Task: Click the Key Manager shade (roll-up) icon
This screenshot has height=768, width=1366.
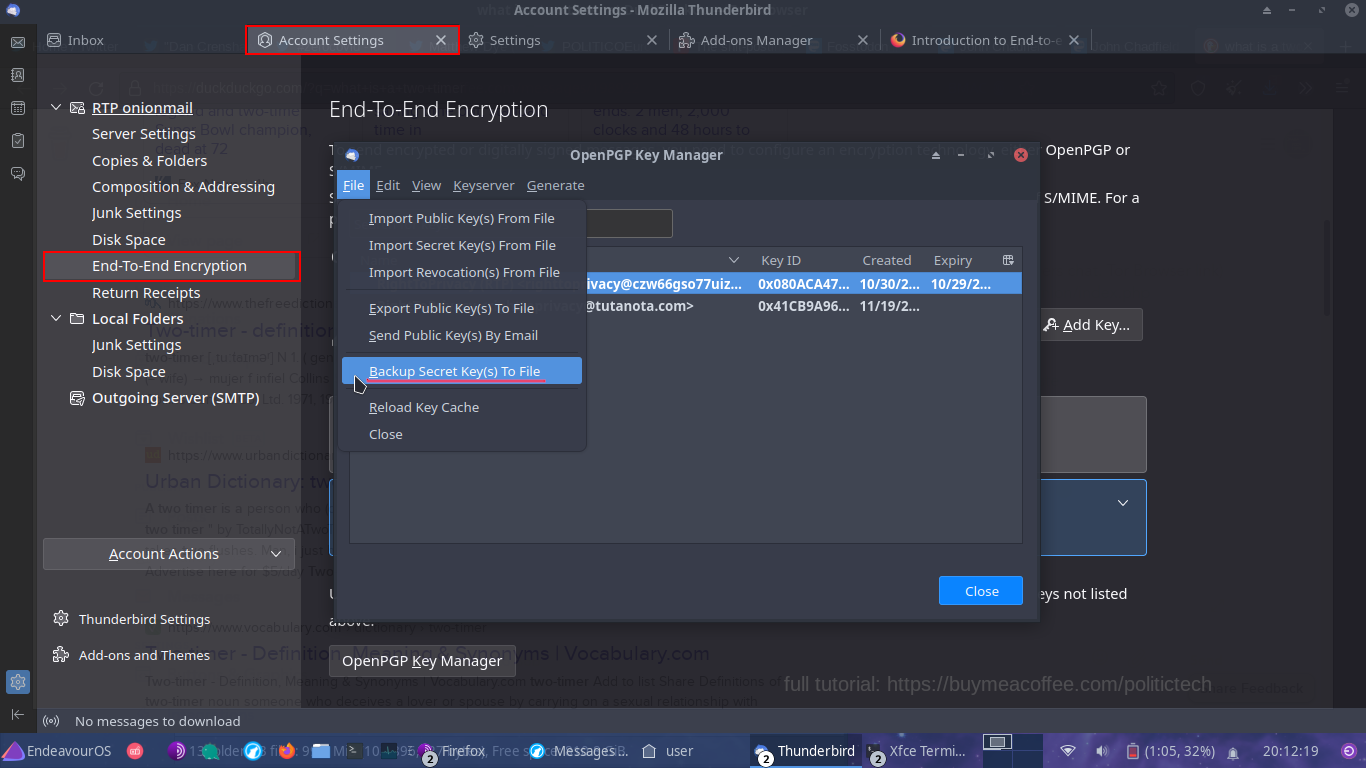Action: [x=936, y=155]
